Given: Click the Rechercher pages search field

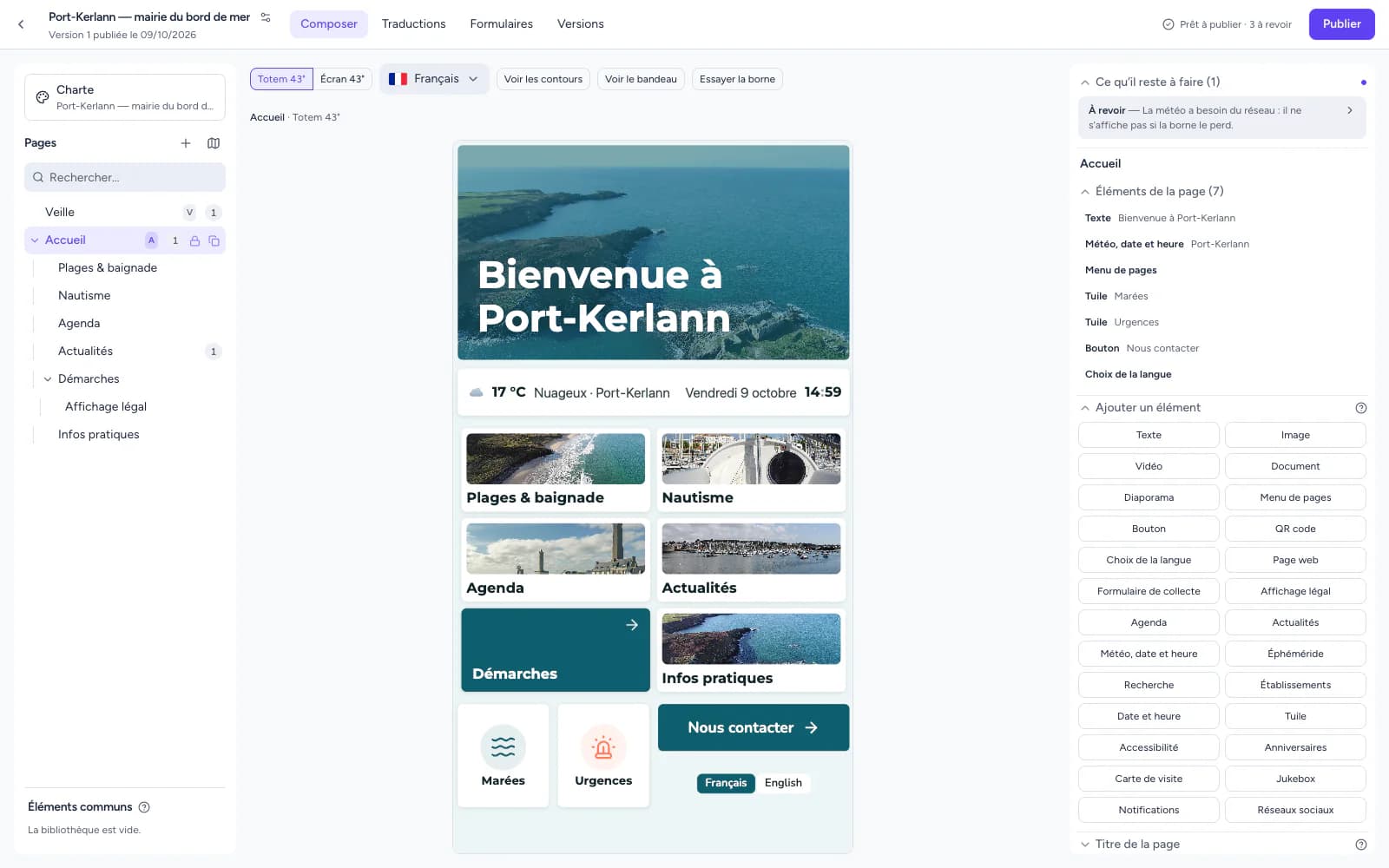Looking at the screenshot, I should [125, 177].
